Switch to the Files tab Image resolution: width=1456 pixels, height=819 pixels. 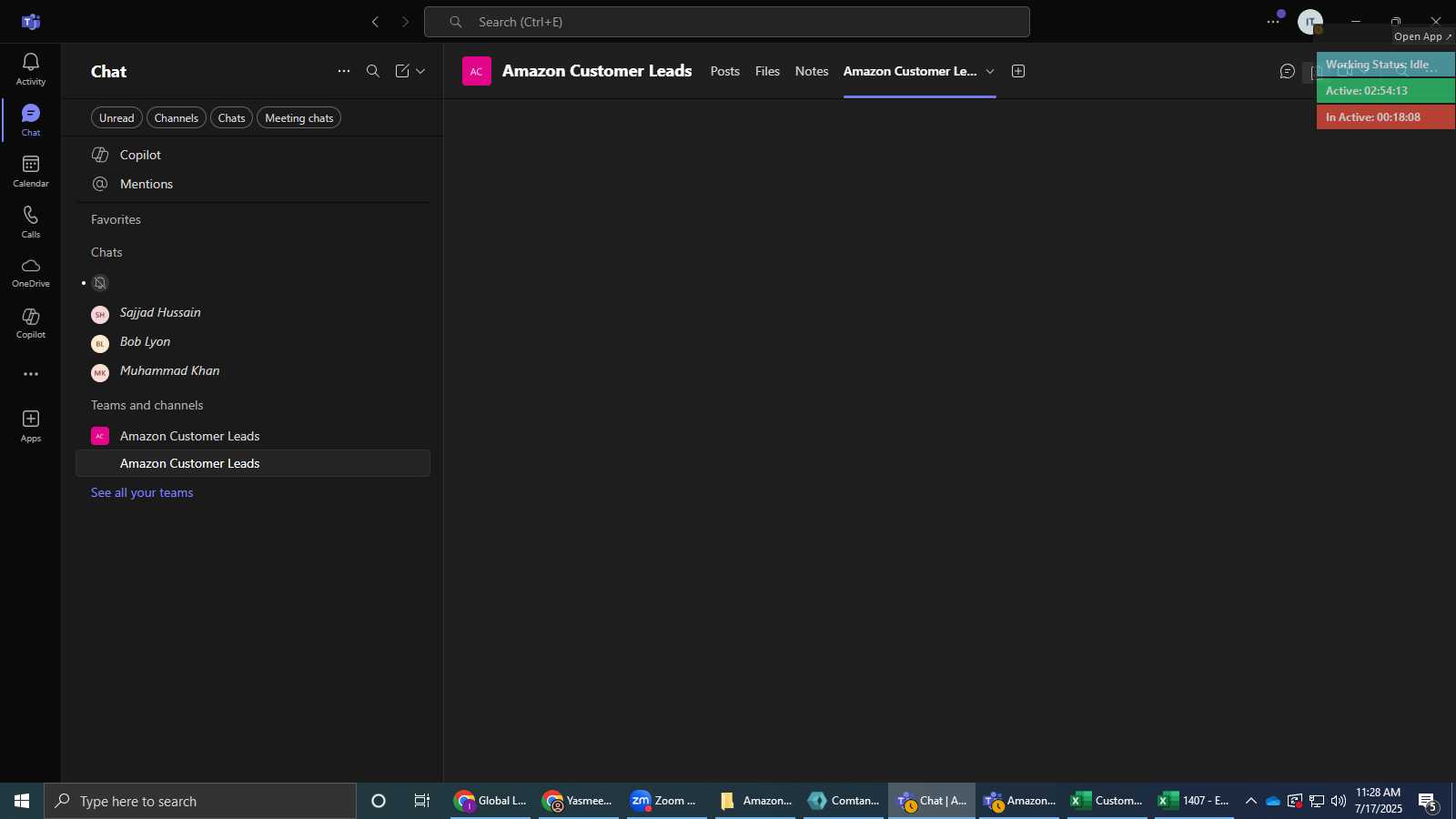(x=767, y=71)
